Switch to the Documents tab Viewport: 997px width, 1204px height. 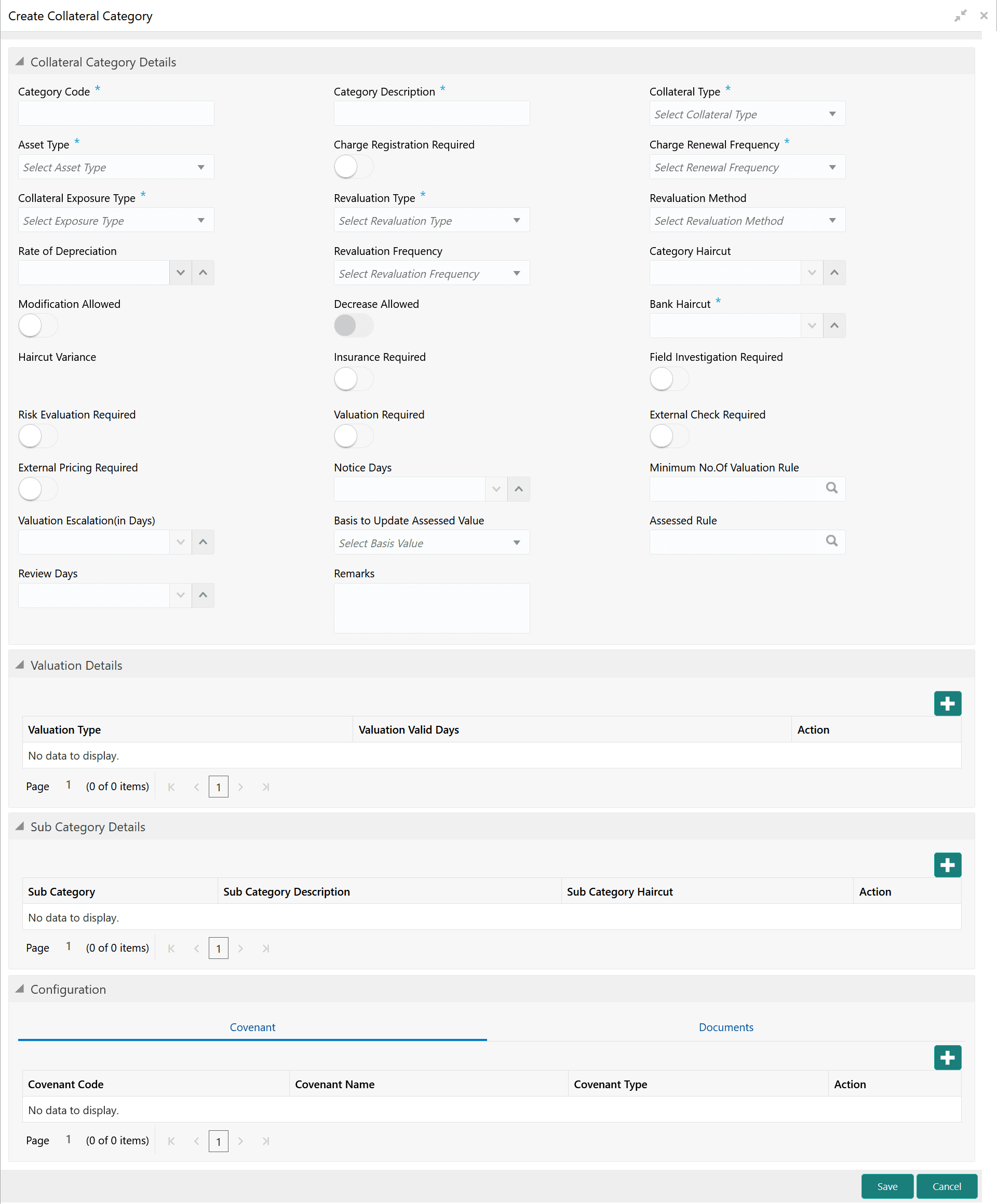click(x=725, y=1027)
